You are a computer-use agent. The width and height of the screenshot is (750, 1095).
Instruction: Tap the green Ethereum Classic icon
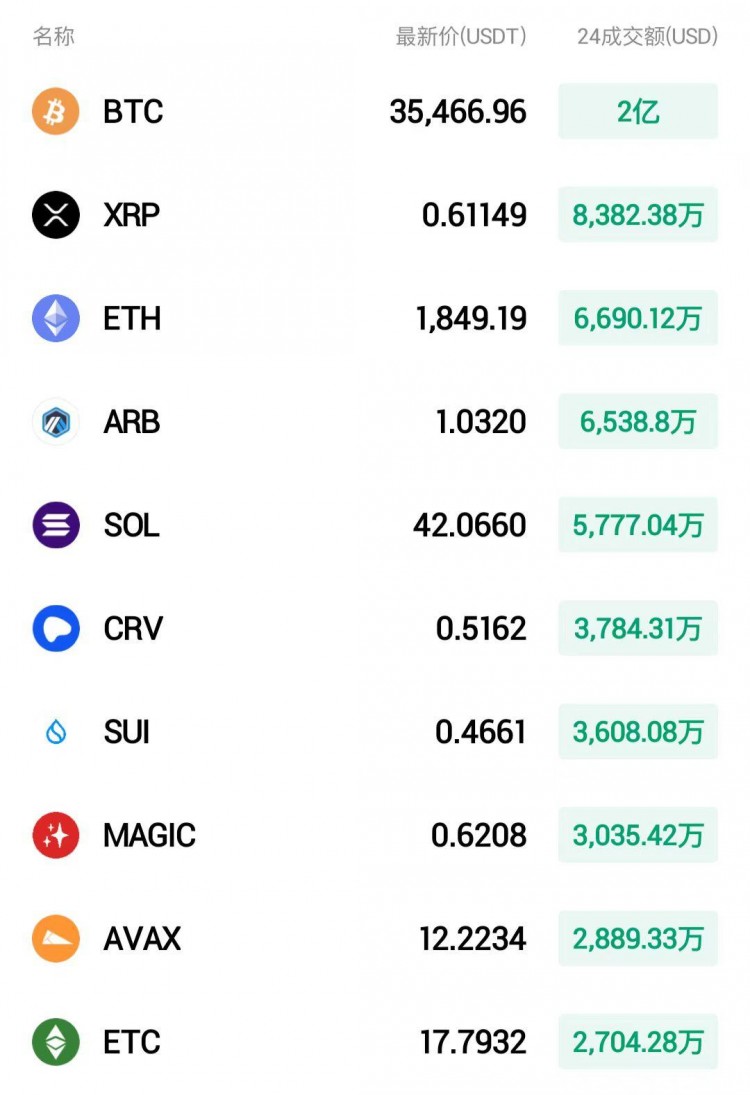pyautogui.click(x=56, y=1041)
